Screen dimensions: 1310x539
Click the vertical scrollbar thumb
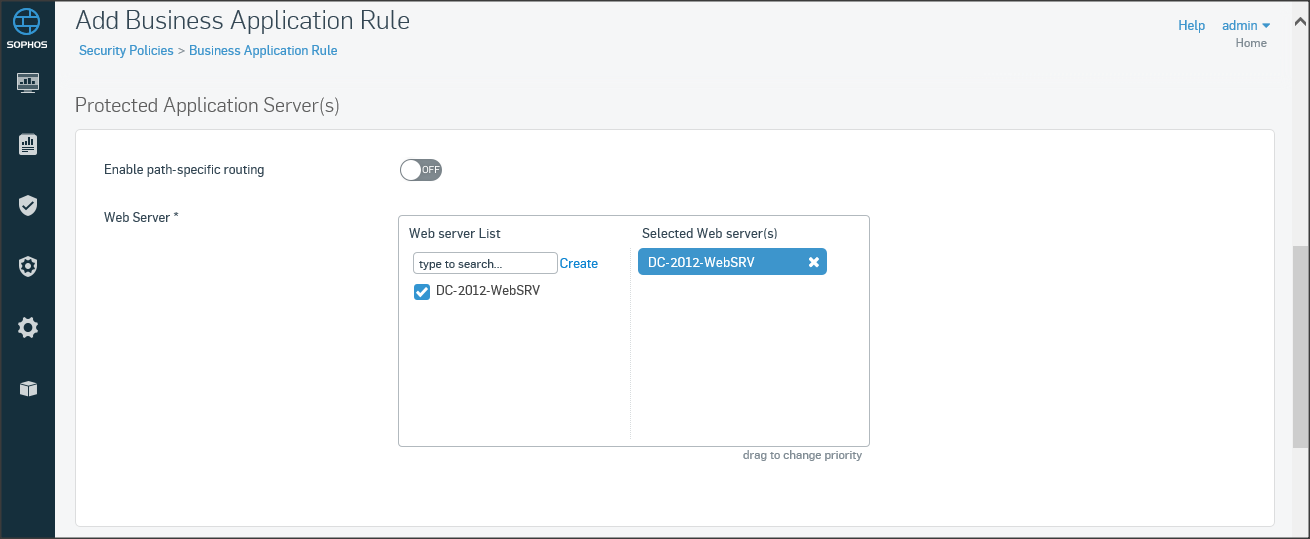point(1300,345)
